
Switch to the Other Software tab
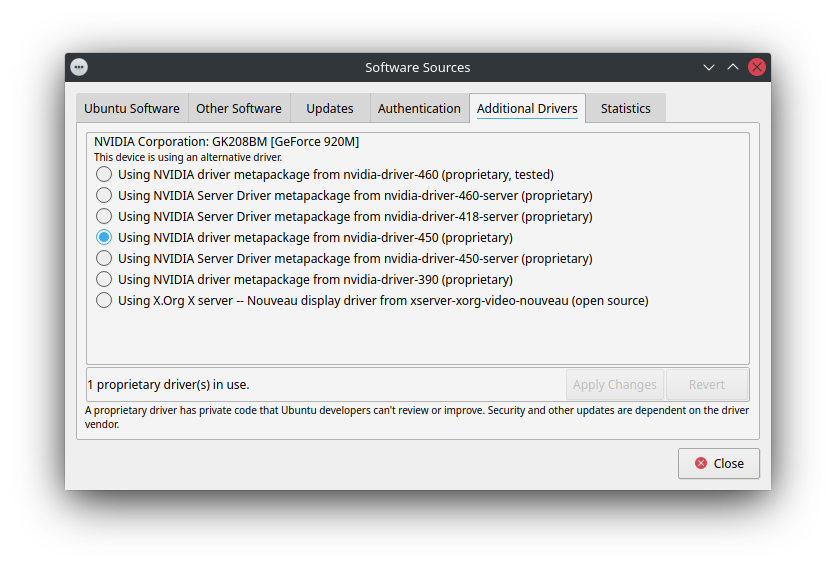coord(238,108)
